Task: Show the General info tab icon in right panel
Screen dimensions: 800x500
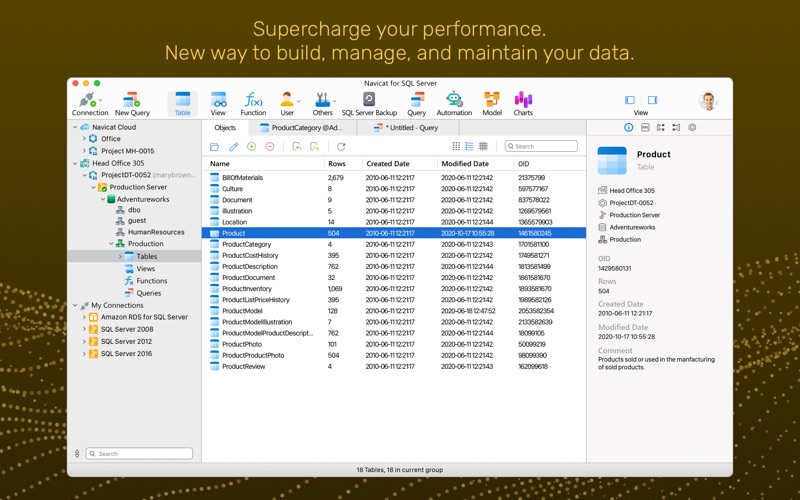Action: tap(629, 128)
